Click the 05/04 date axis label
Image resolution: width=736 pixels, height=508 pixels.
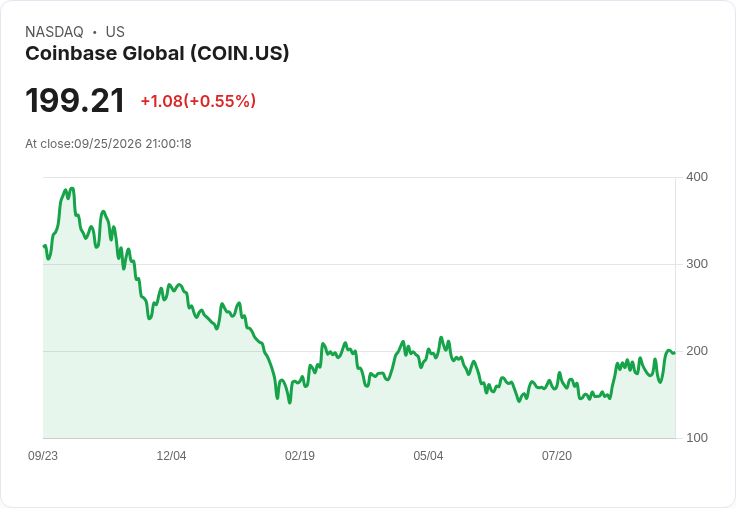coord(428,456)
